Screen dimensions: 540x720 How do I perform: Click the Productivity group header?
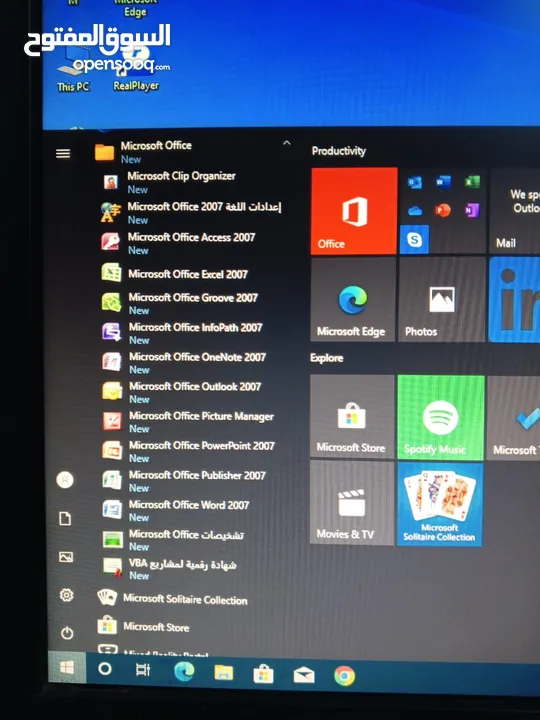338,151
